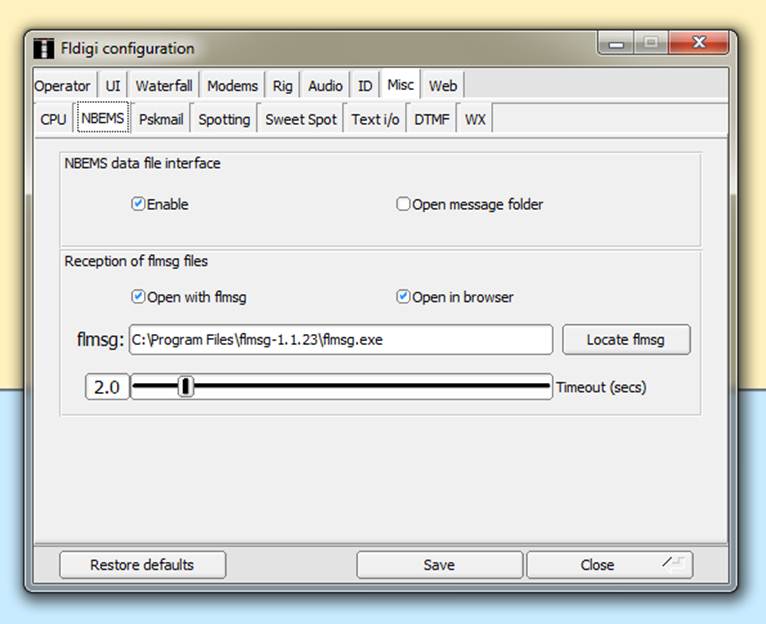Click the timeout value box showing 2.0
Viewport: 766px width, 624px height.
point(107,387)
